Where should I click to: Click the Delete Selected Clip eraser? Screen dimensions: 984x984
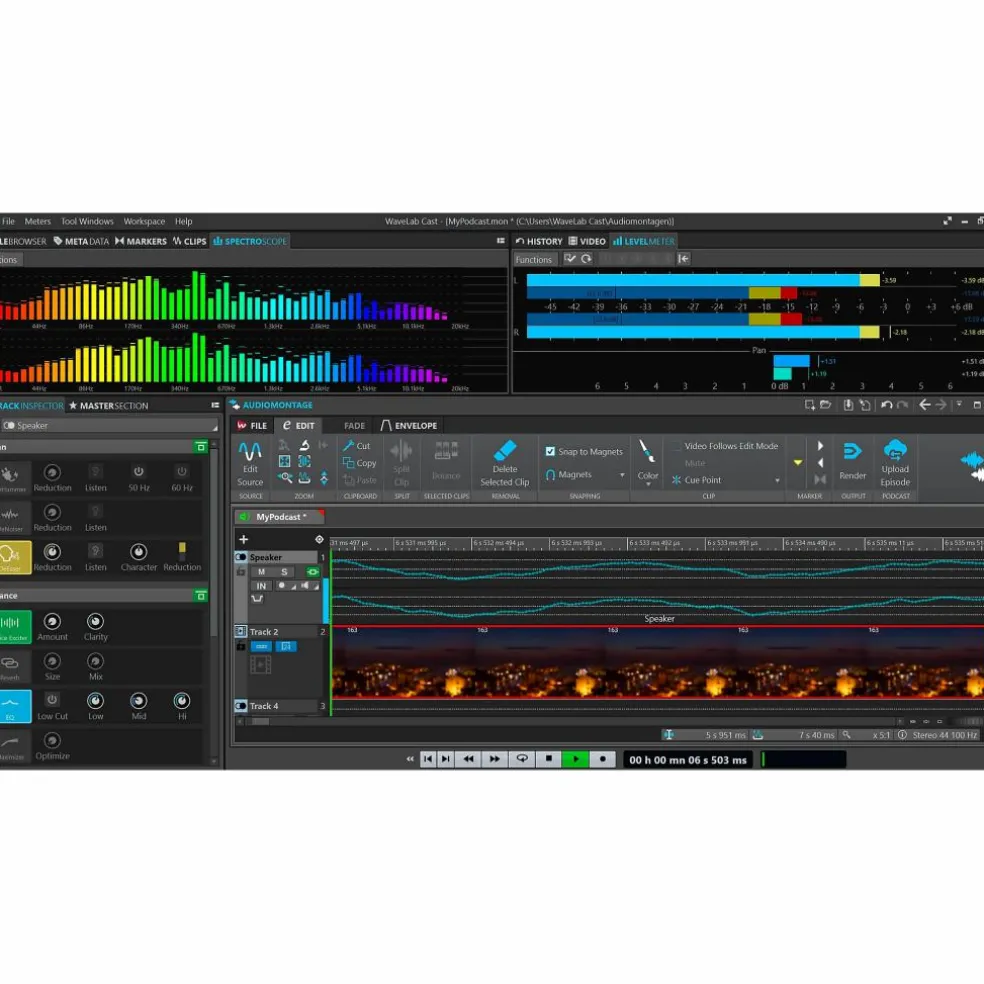505,450
